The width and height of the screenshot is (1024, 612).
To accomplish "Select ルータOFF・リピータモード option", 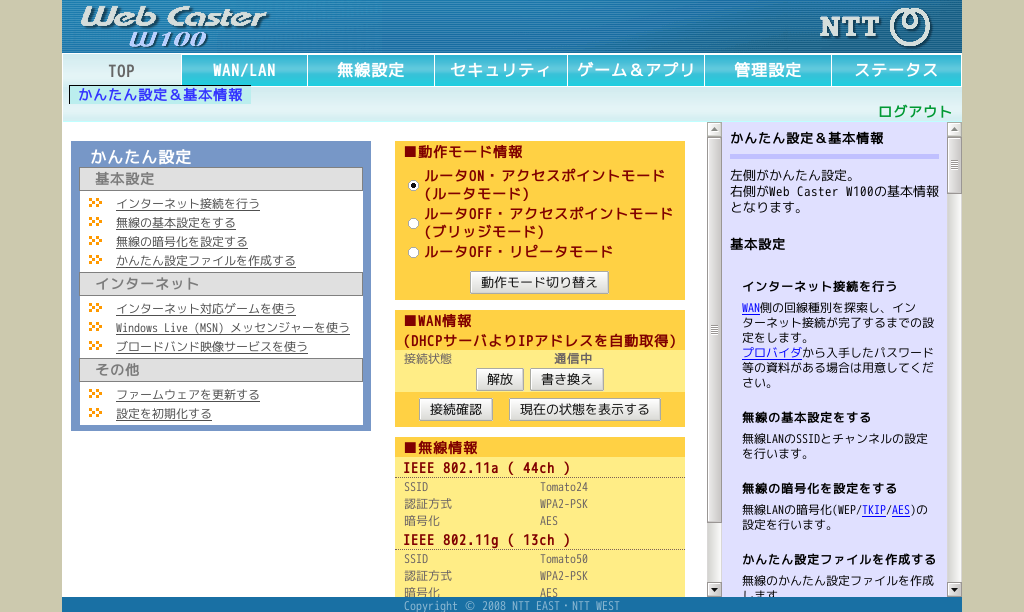I will (x=411, y=252).
